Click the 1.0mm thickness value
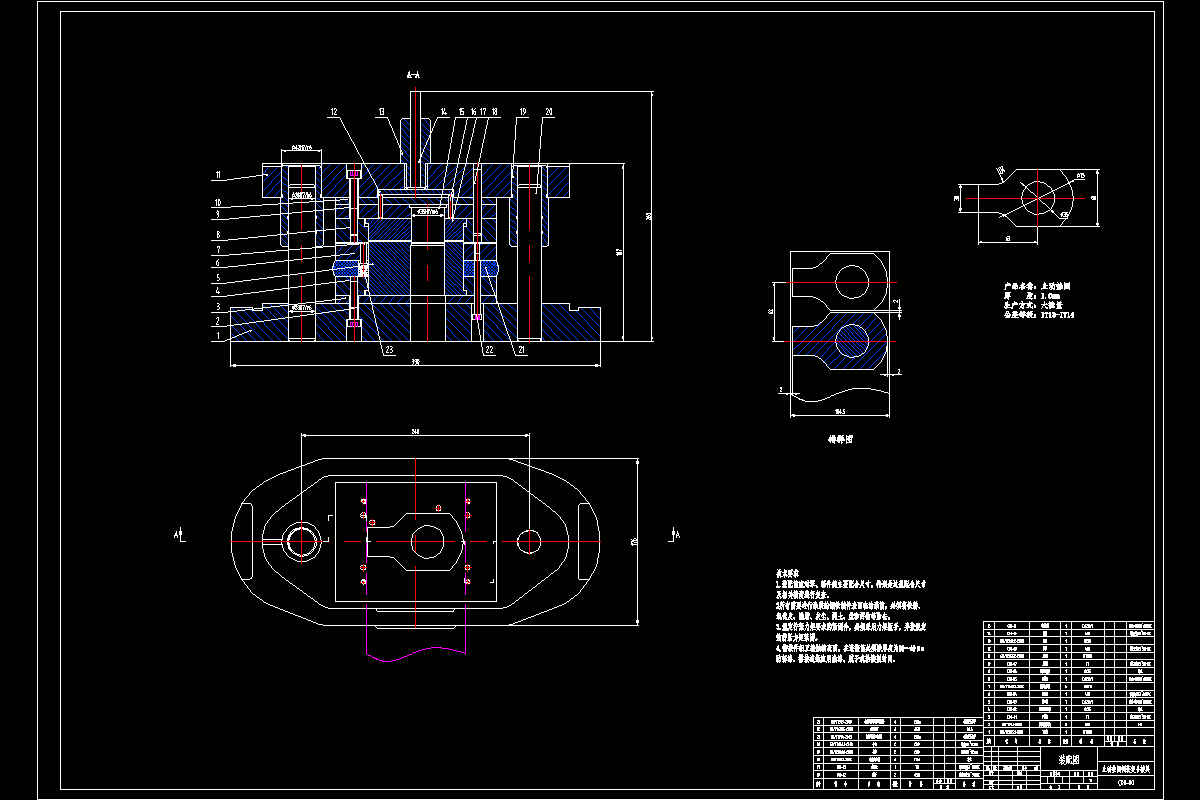The image size is (1200, 800). pos(1050,296)
